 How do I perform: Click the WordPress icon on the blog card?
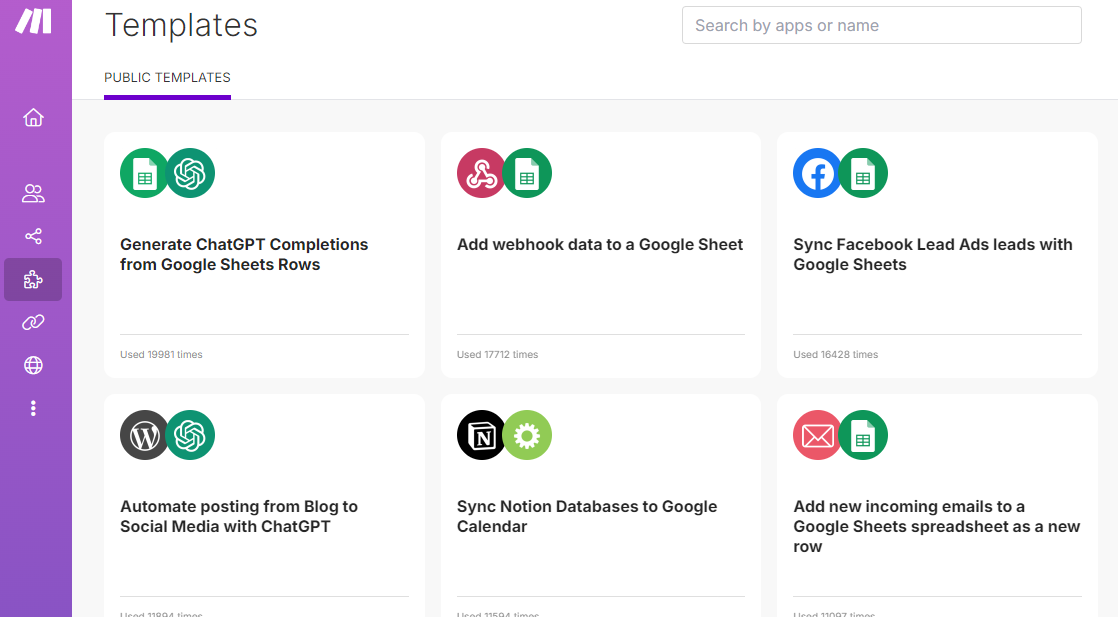pos(145,436)
